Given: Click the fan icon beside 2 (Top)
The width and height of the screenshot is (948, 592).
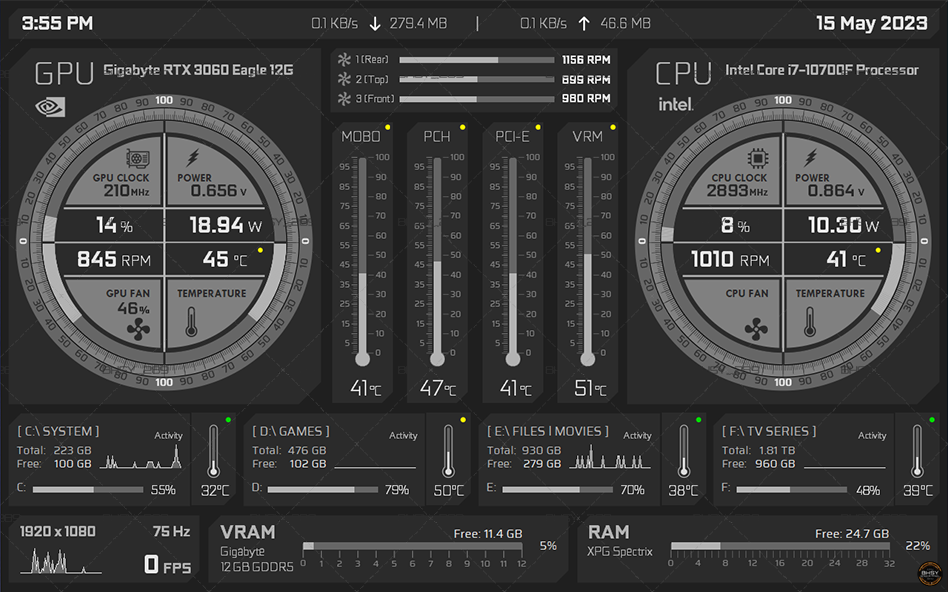Looking at the screenshot, I should (344, 79).
